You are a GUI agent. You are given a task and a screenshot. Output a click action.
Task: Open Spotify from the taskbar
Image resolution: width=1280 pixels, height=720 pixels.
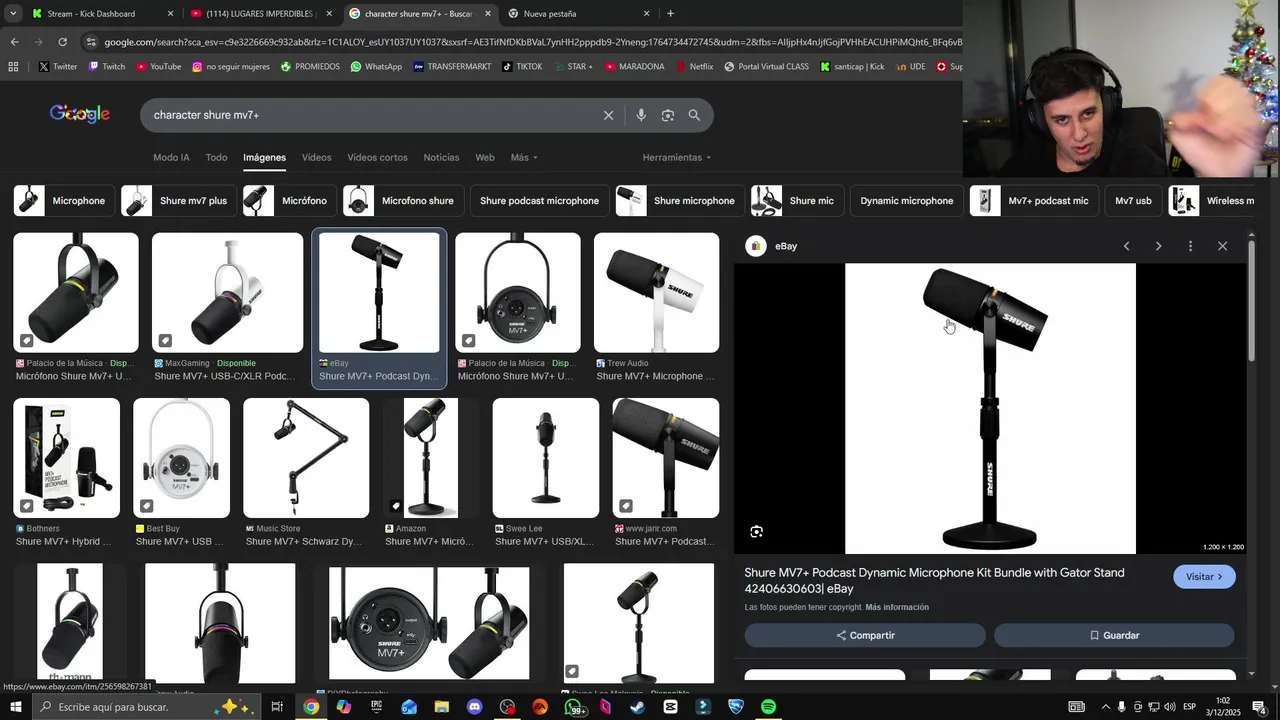[768, 707]
